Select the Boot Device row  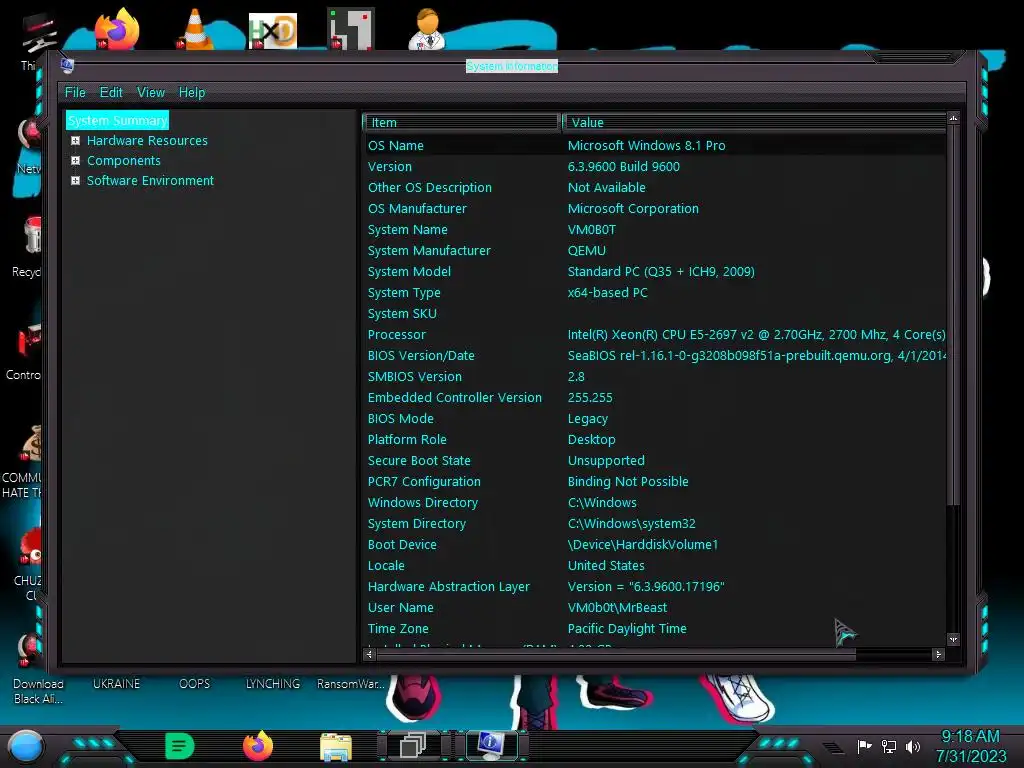pyautogui.click(x=654, y=545)
